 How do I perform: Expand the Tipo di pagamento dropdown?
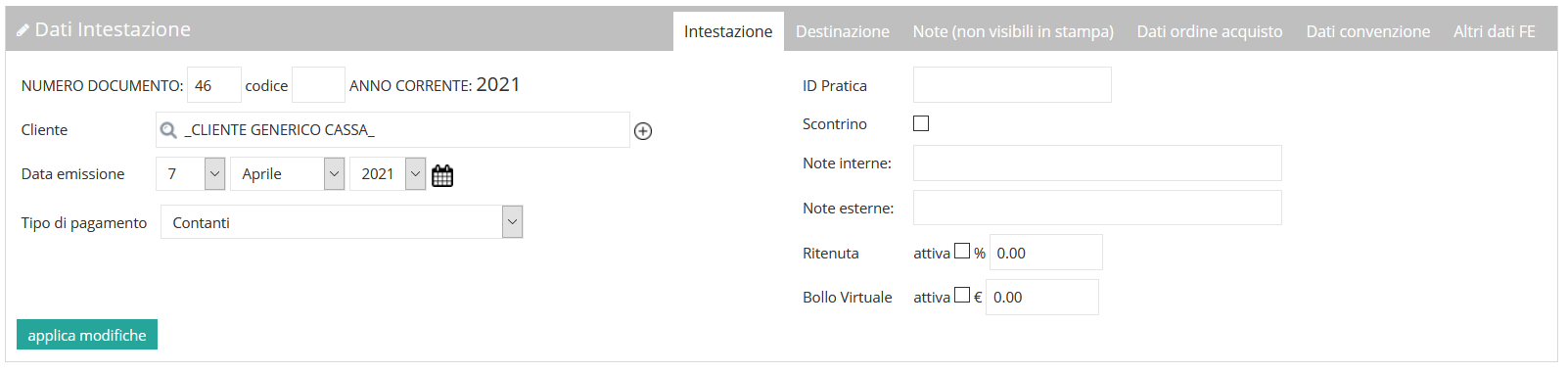342,222
